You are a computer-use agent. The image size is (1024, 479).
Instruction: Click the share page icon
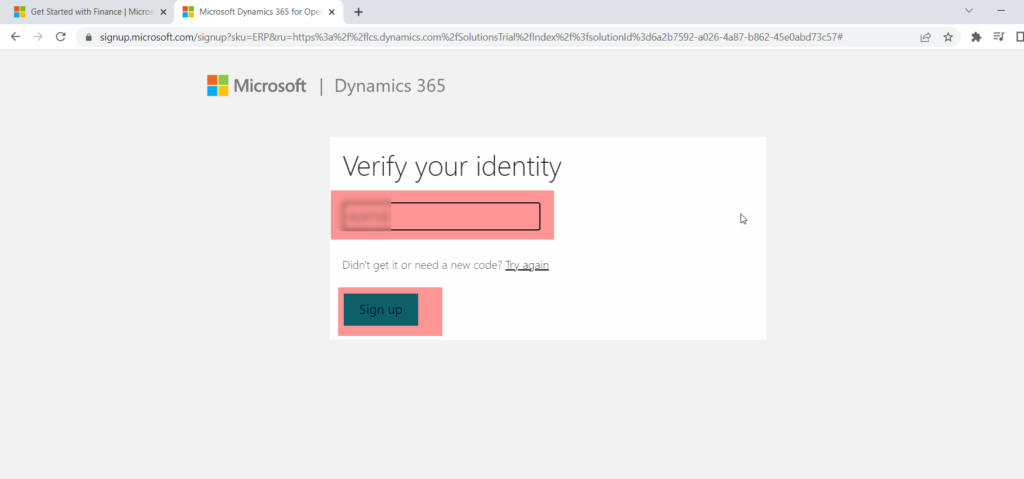925,37
